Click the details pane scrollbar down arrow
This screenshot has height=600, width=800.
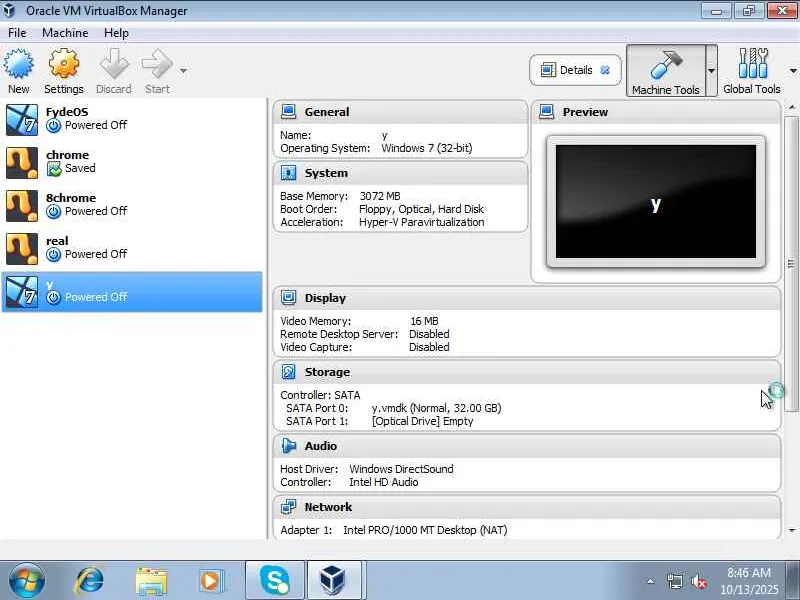[x=791, y=531]
